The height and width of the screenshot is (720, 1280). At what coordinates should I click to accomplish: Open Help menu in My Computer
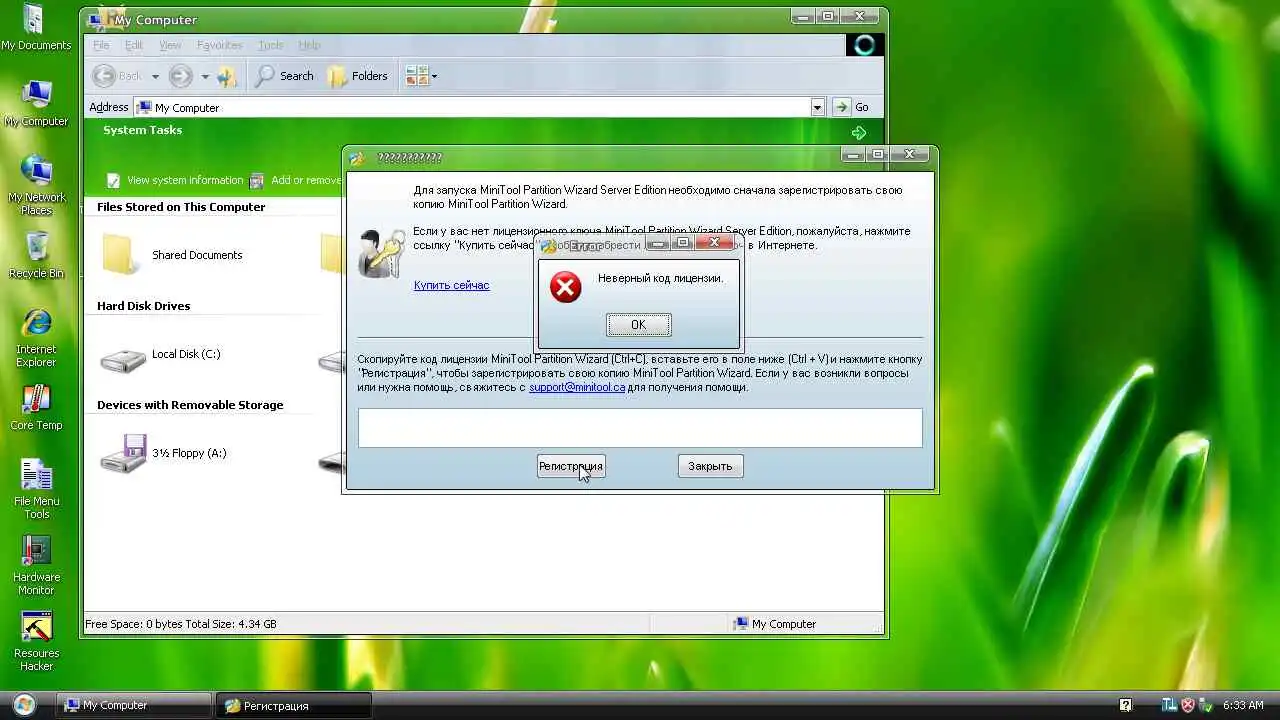pyautogui.click(x=309, y=45)
